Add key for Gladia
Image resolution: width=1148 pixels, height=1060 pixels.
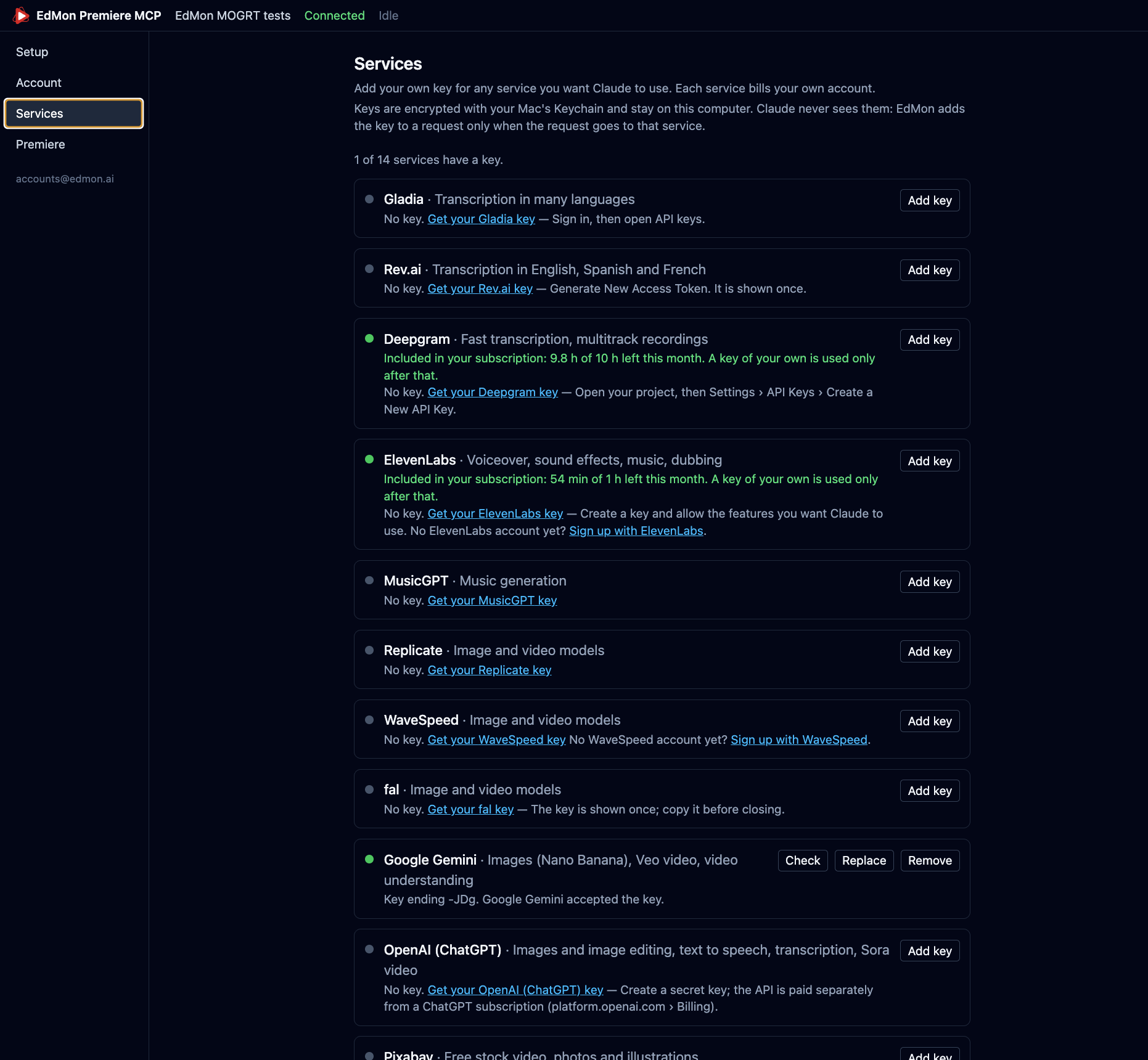pos(930,200)
